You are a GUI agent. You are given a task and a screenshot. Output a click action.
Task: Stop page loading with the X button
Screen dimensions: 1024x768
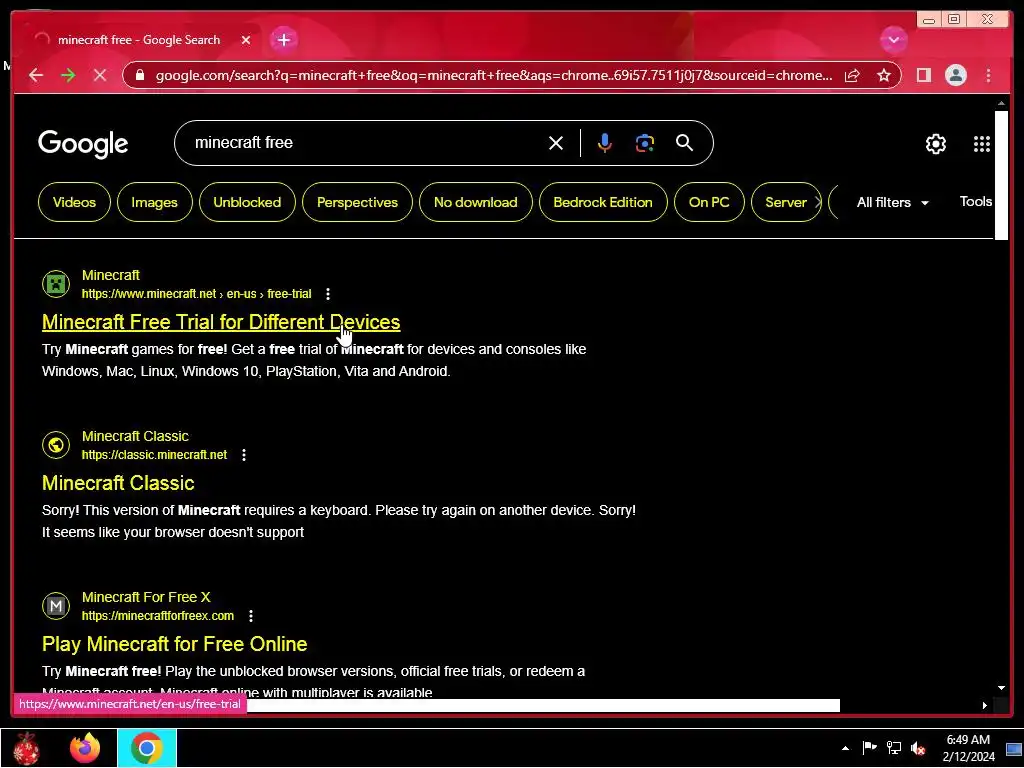100,75
